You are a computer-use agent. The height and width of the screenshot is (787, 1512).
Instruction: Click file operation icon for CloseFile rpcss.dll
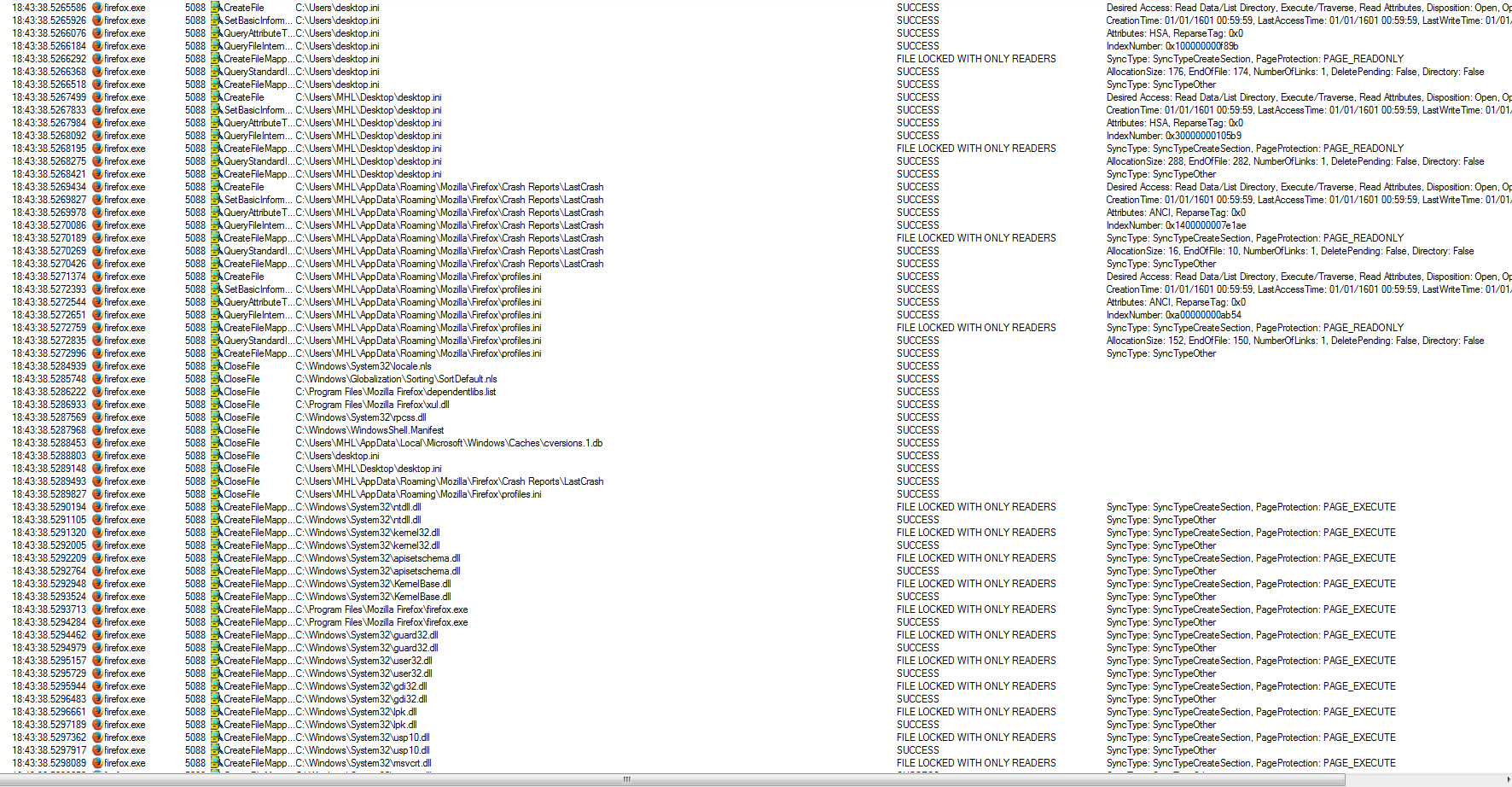click(x=217, y=417)
